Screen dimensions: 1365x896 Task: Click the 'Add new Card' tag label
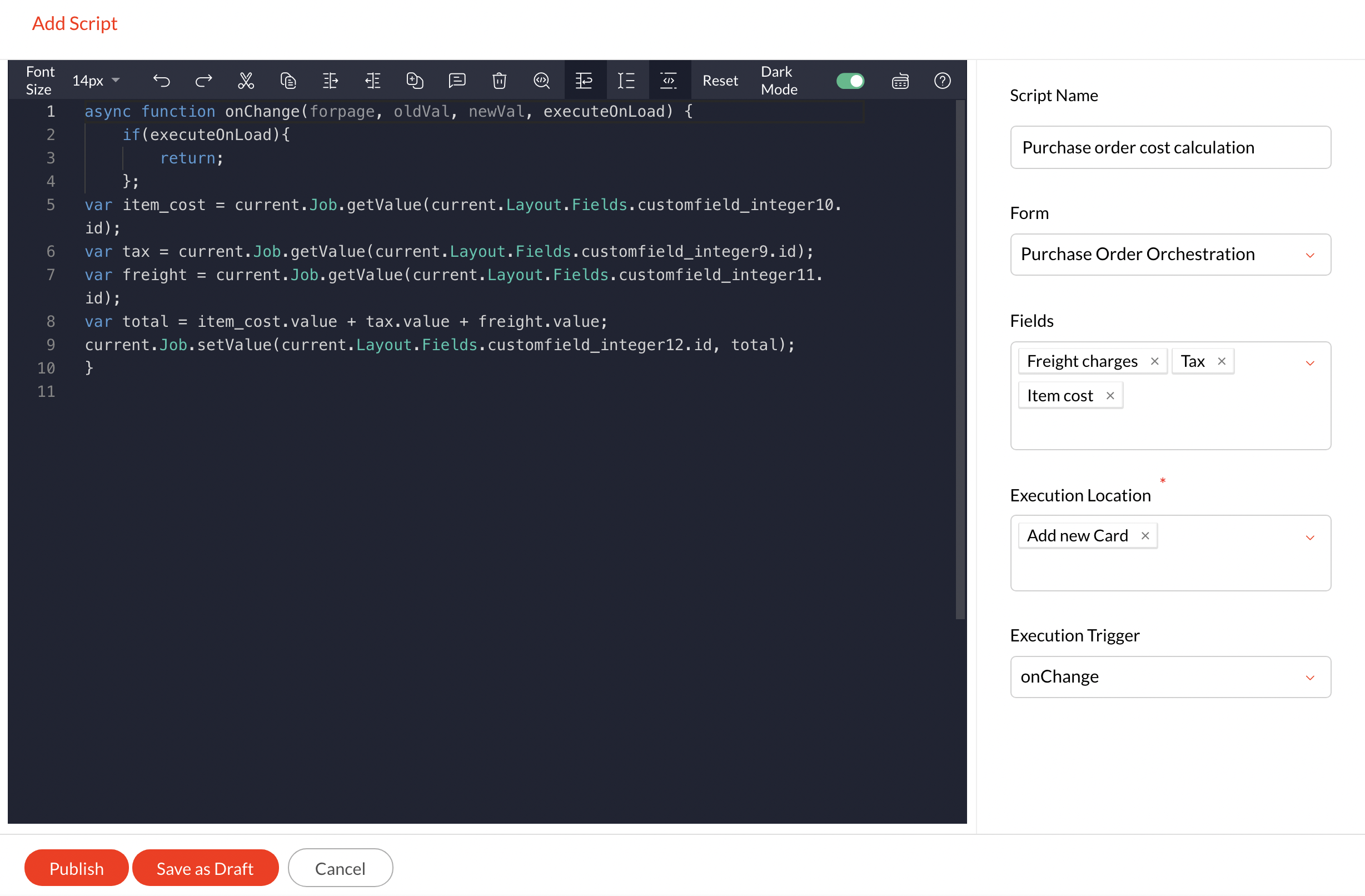point(1077,536)
